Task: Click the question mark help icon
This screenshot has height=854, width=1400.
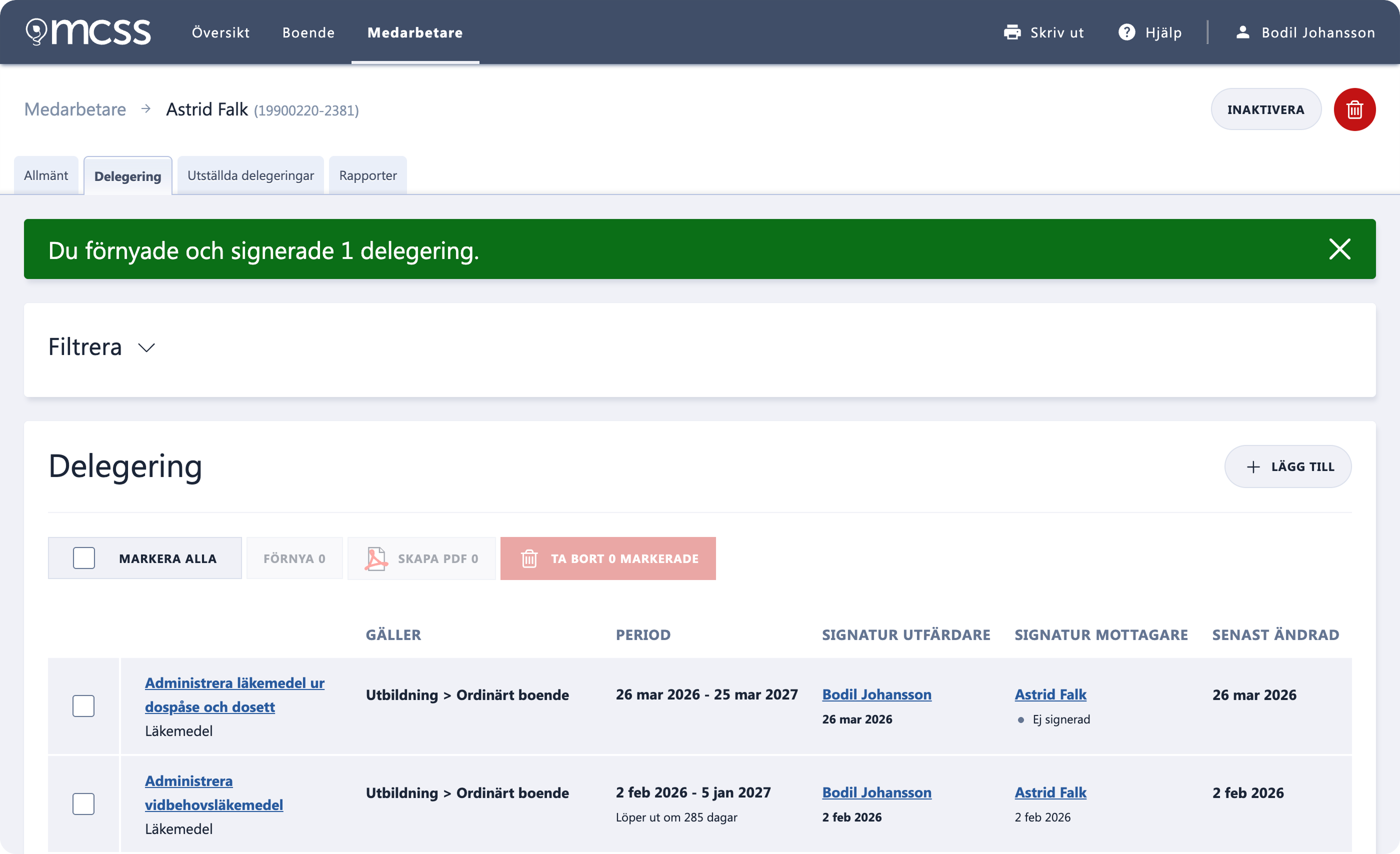Action: point(1126,32)
